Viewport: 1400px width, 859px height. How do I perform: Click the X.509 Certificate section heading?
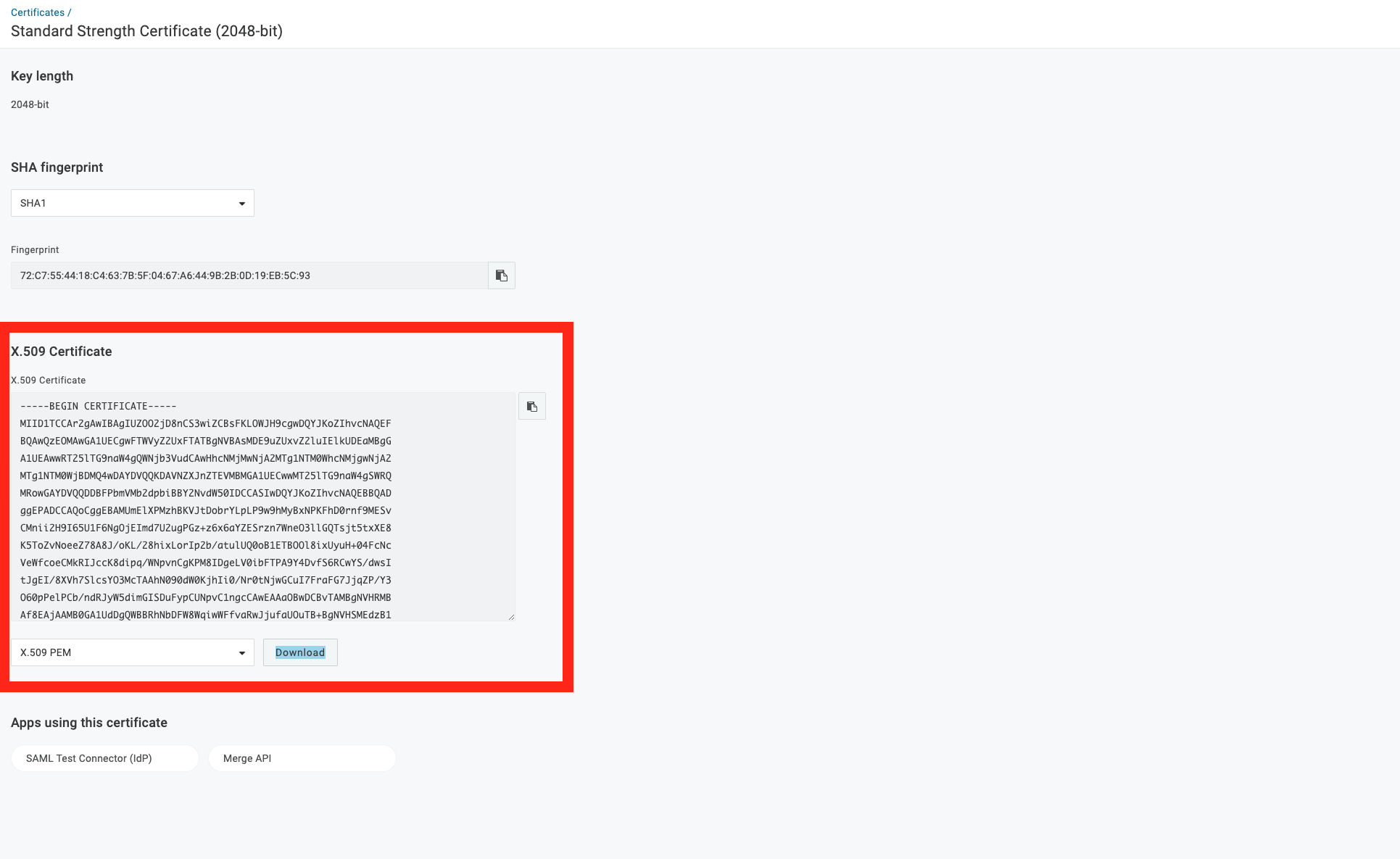tap(62, 352)
